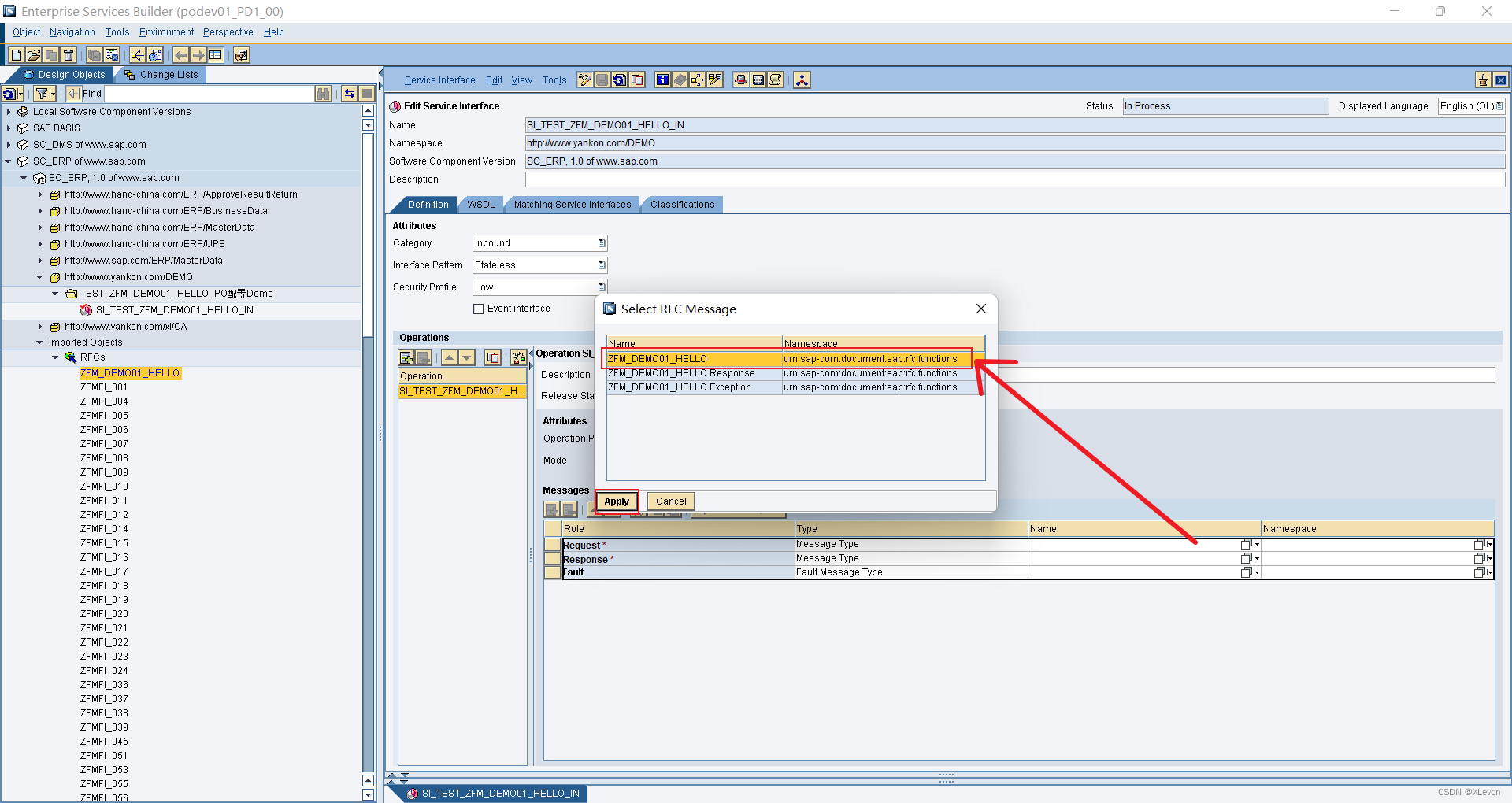
Task: Click the Delete trash can icon
Action: click(x=69, y=55)
